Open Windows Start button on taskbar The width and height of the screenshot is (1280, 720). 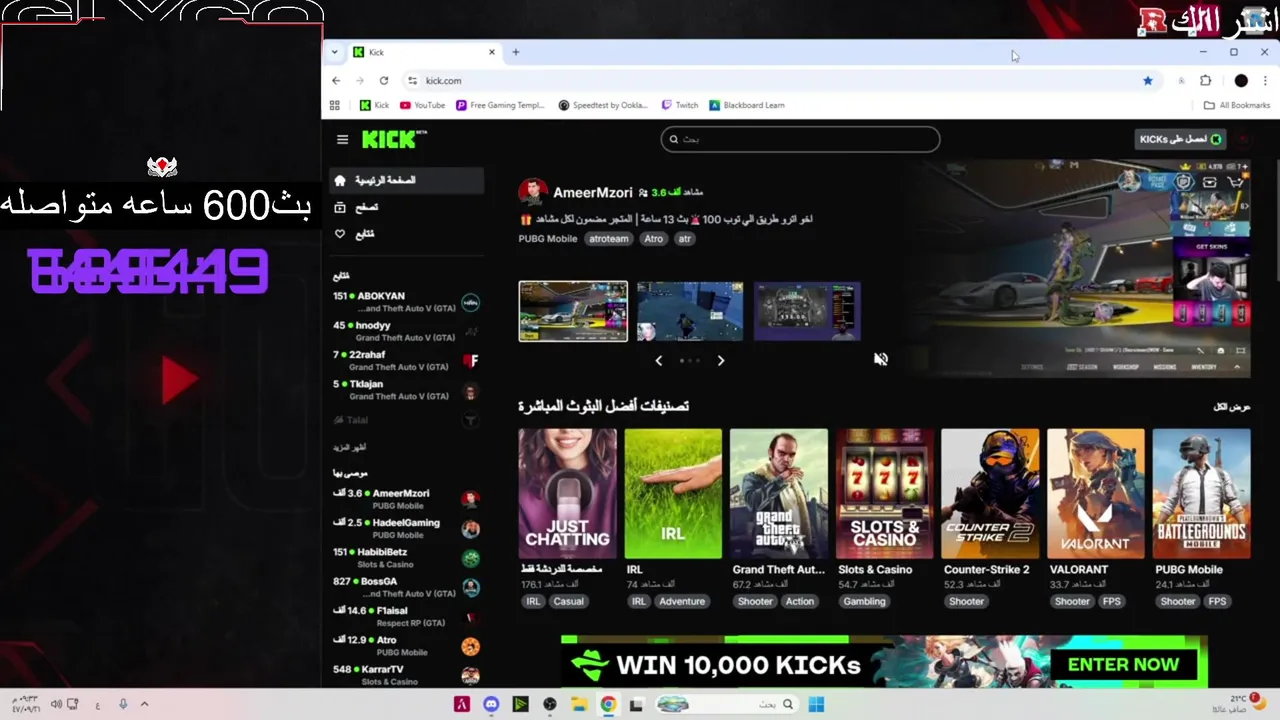click(816, 704)
